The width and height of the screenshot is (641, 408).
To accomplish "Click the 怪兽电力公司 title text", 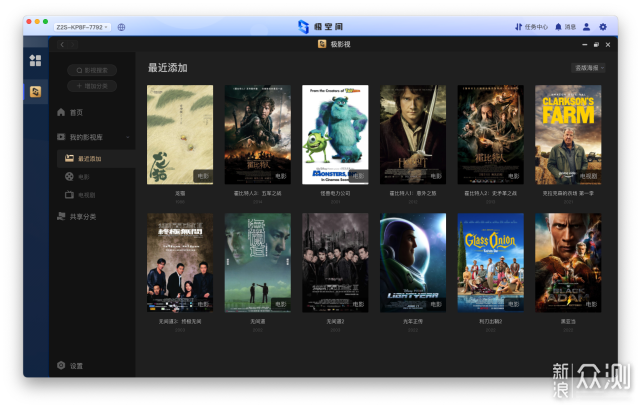I will pos(335,193).
